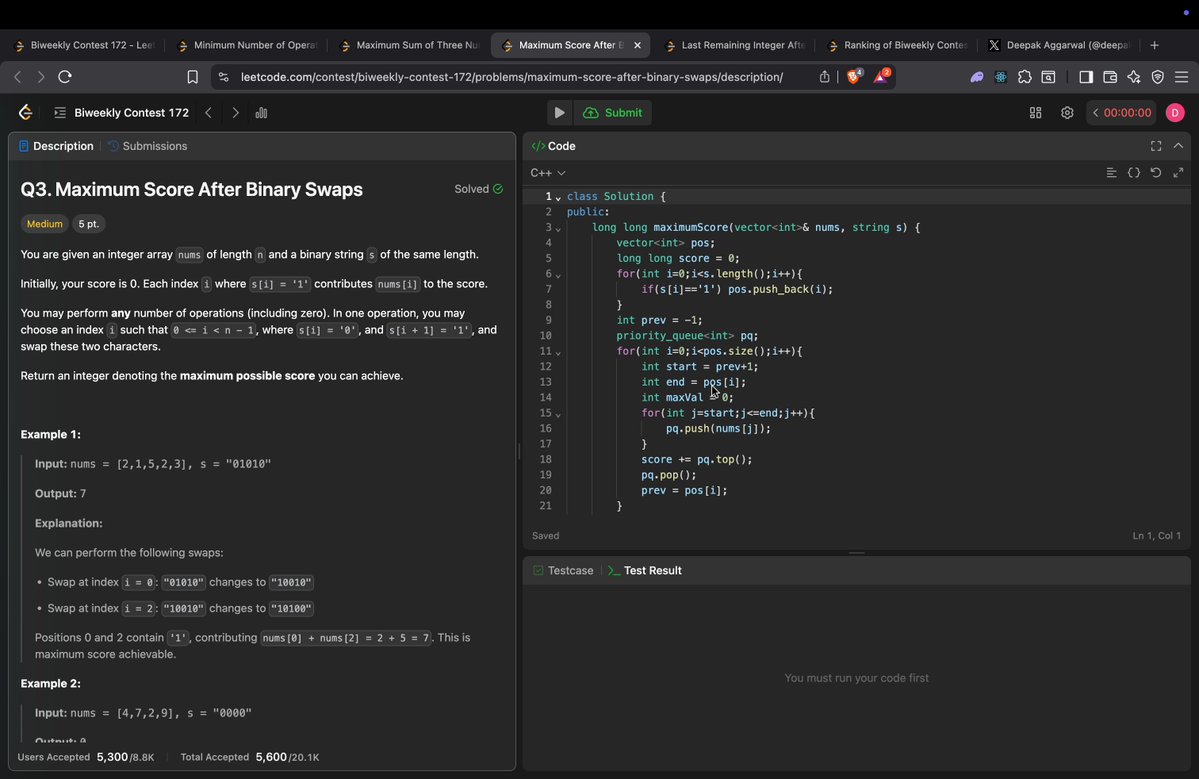Click the leetcode.com address bar

[x=511, y=76]
